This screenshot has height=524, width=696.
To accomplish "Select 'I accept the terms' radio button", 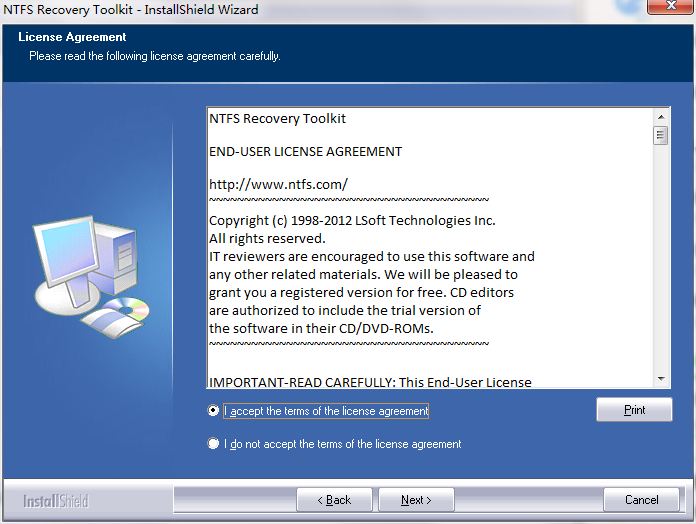I will (213, 411).
